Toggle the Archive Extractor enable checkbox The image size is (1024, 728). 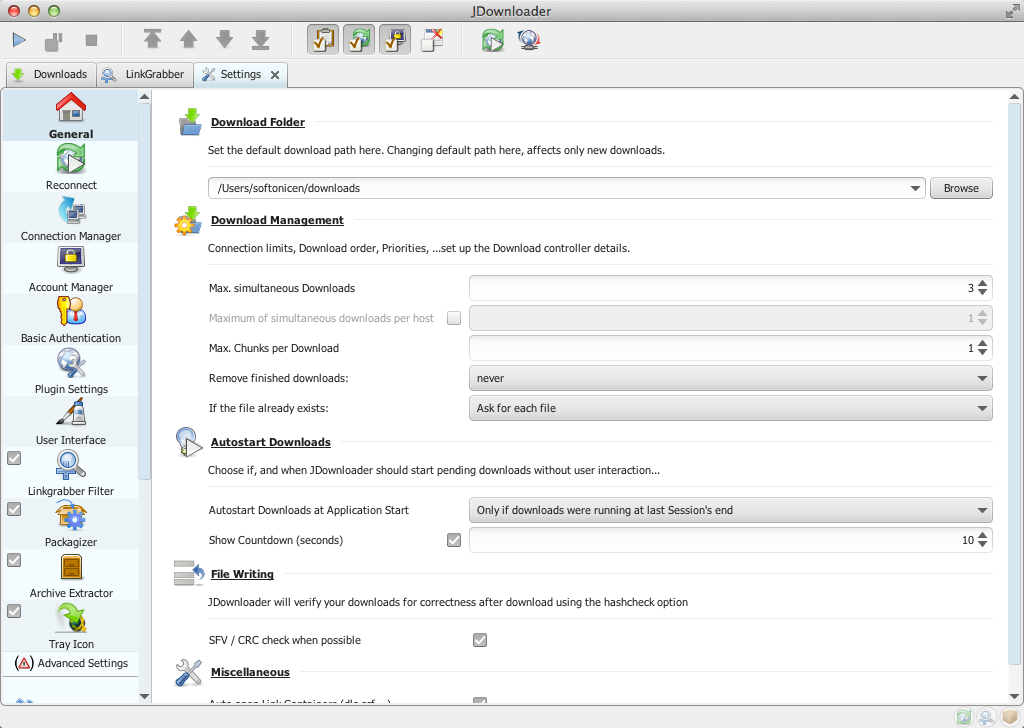14,560
